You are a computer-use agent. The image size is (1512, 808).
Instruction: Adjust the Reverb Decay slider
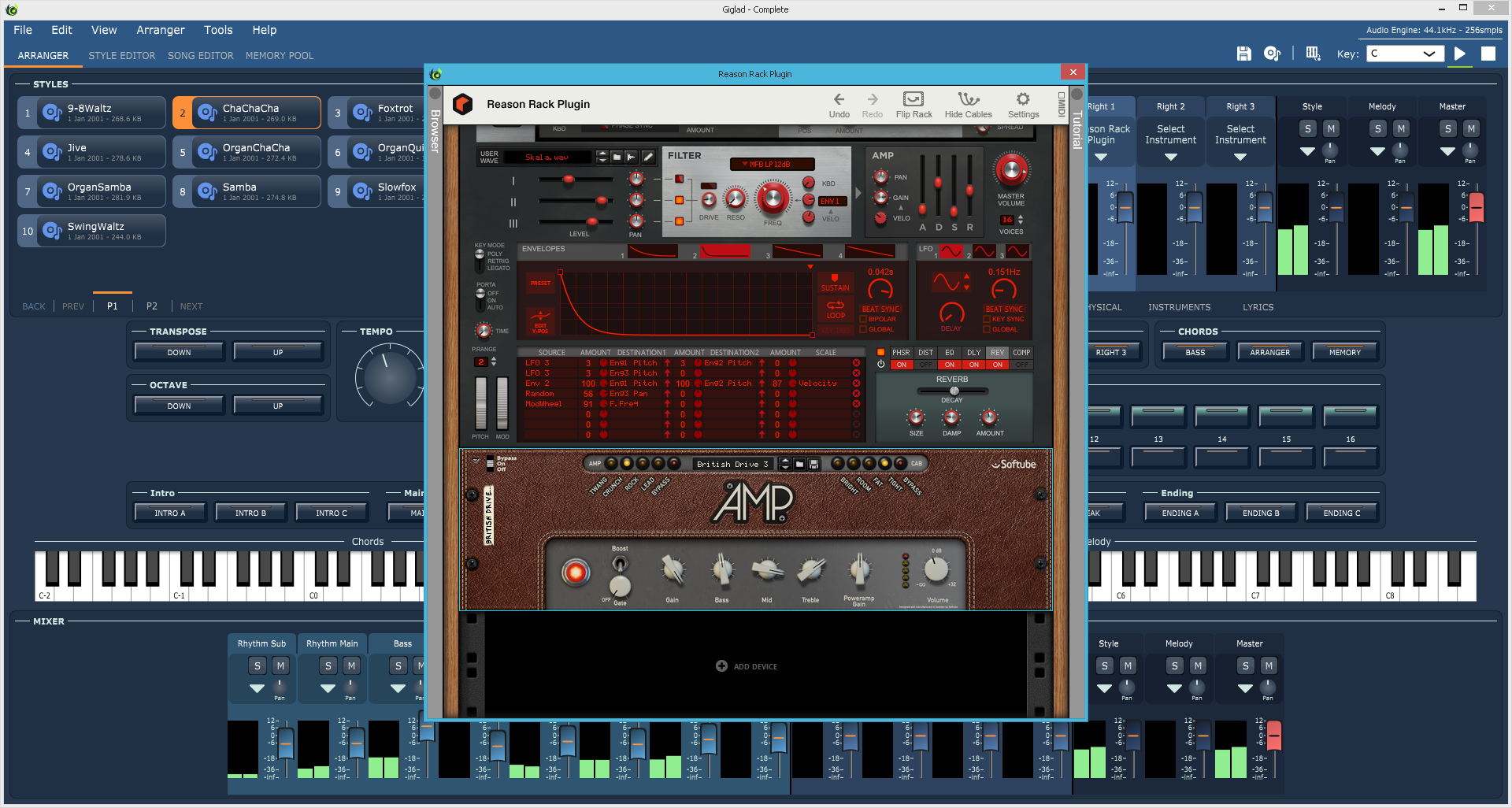(x=953, y=391)
